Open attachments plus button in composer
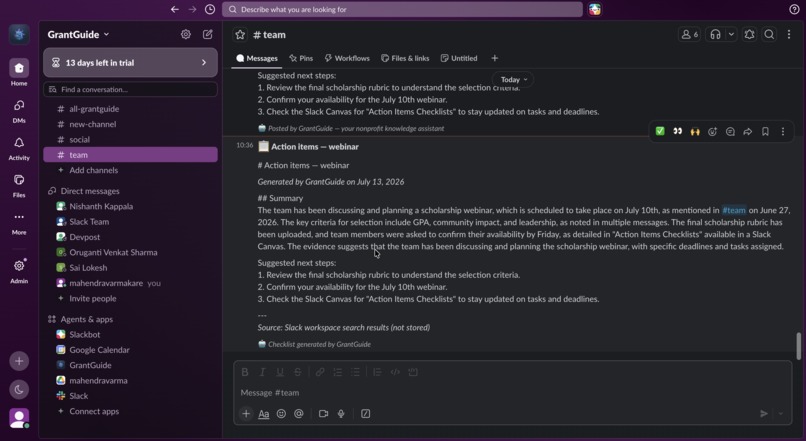This screenshot has height=441, width=806. [246, 413]
